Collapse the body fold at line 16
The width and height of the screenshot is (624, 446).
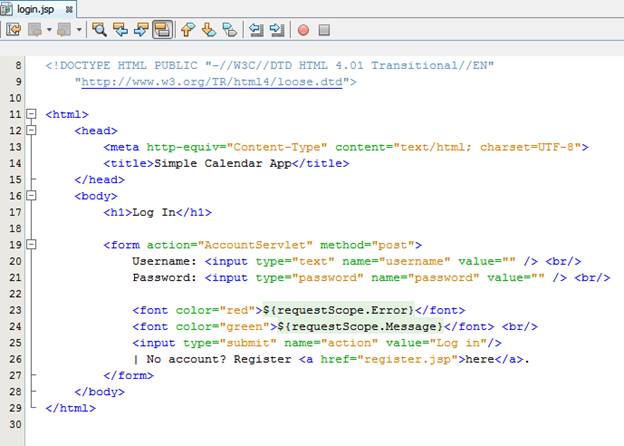coord(31,196)
